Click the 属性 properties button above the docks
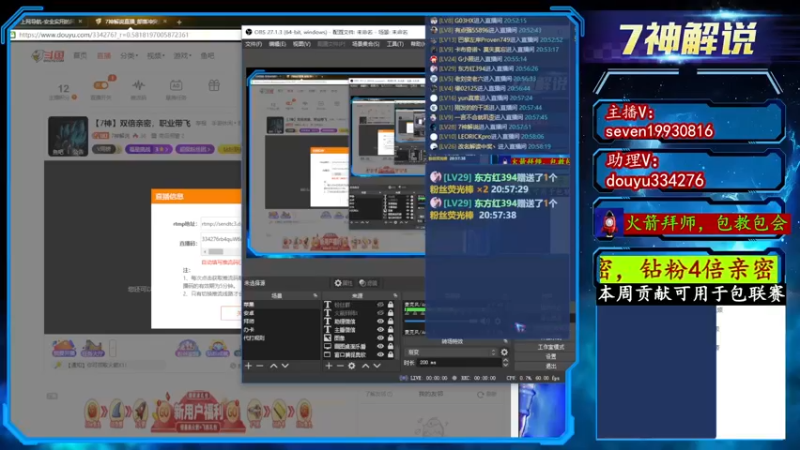This screenshot has width=800, height=450. click(343, 283)
